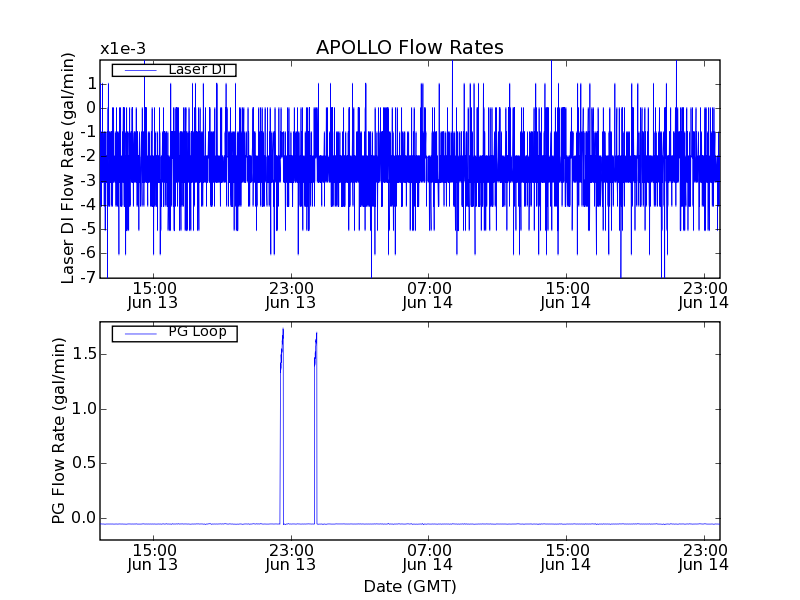Click the 'Laser DI Flow Rate (gal/min)' axis label
Image resolution: width=800 pixels, height=600 pixels.
[67, 168]
